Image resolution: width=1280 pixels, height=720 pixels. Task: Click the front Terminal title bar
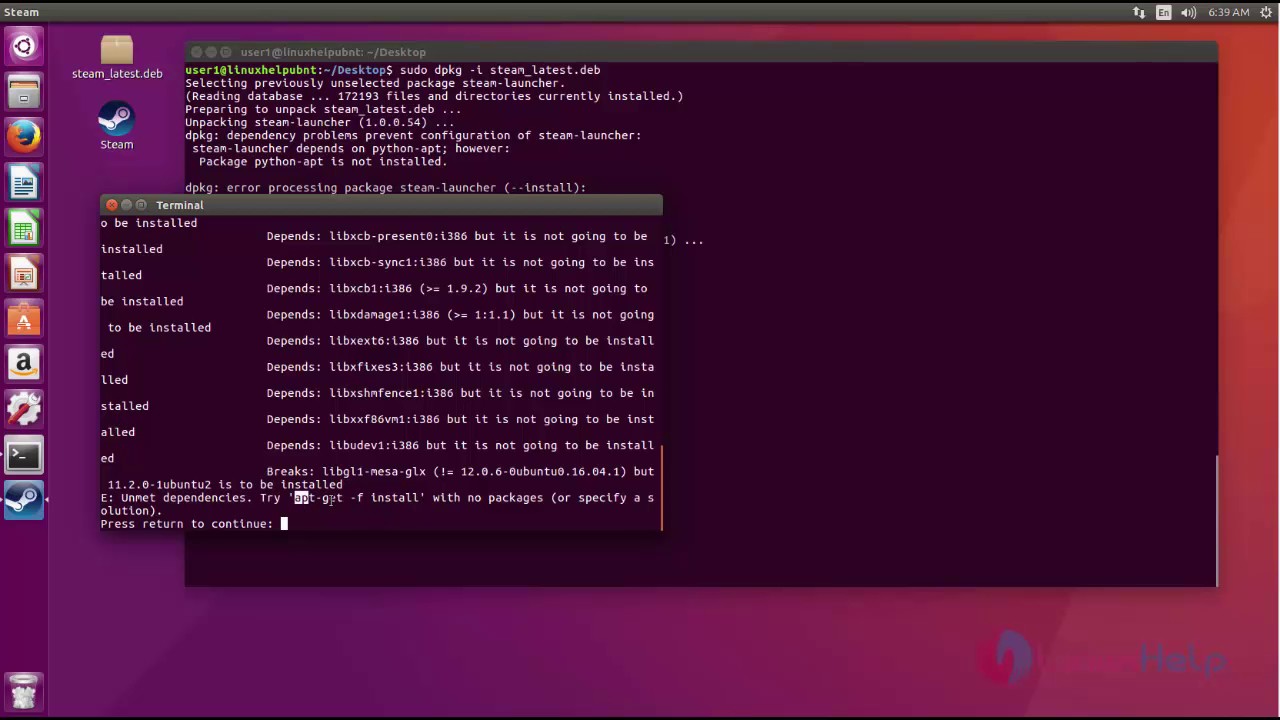click(381, 205)
